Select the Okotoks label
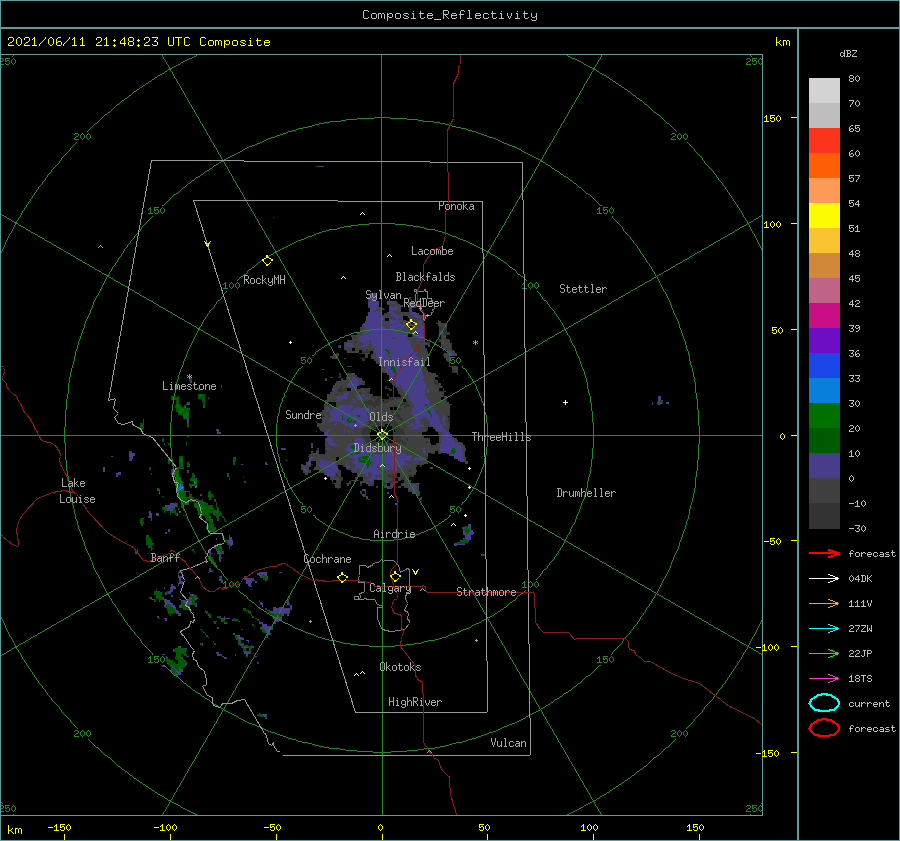This screenshot has height=841, width=900. coord(400,667)
